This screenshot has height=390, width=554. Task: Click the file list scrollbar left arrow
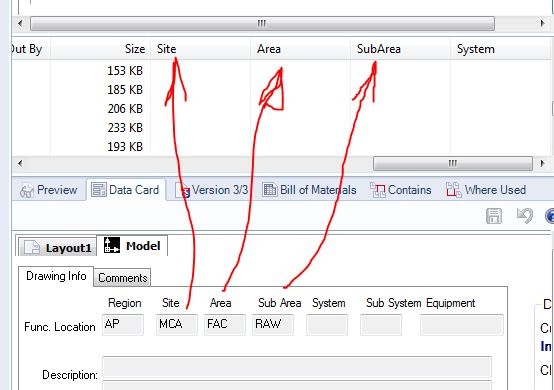click(20, 163)
